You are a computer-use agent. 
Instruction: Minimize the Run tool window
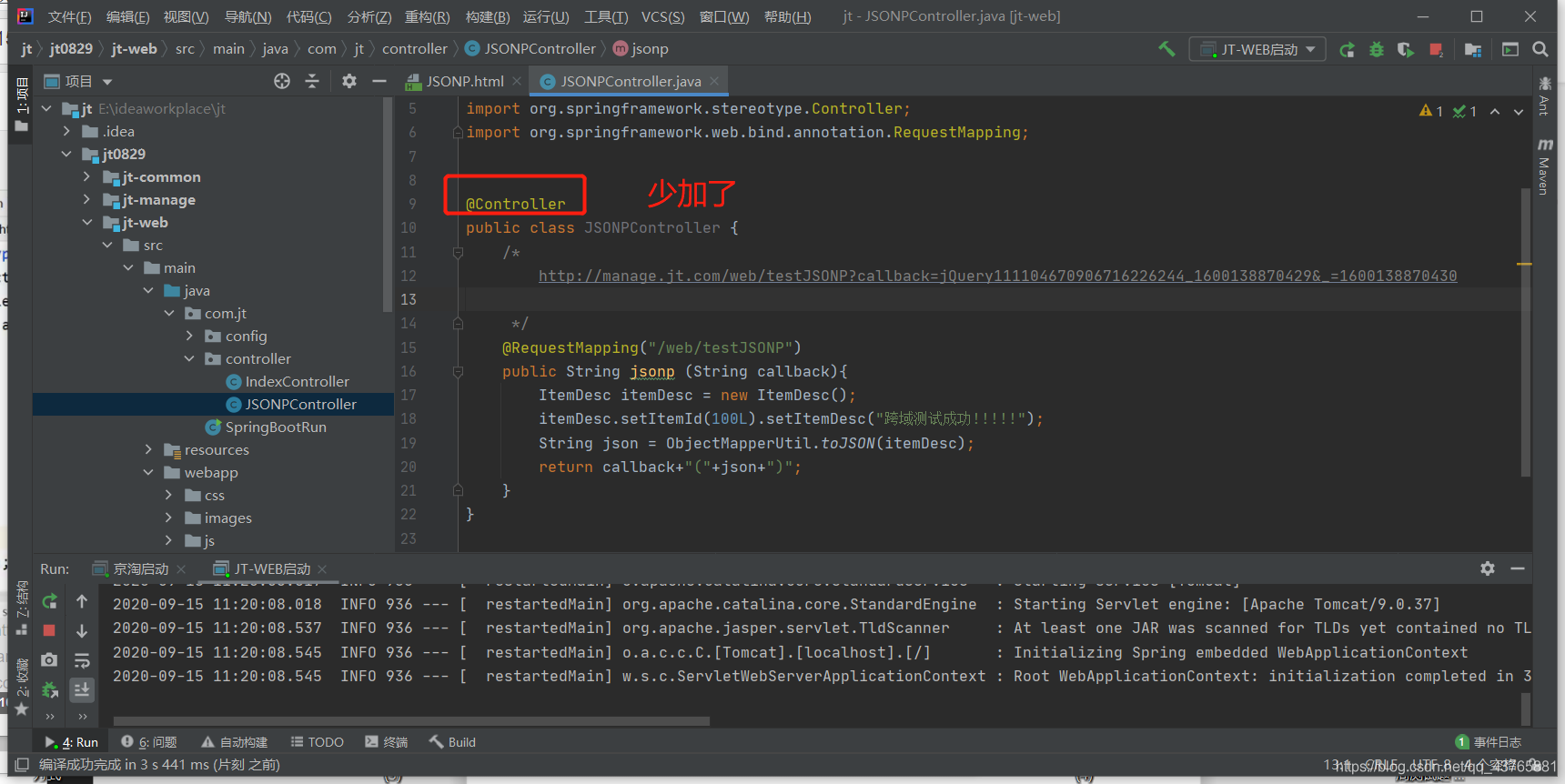1518,568
